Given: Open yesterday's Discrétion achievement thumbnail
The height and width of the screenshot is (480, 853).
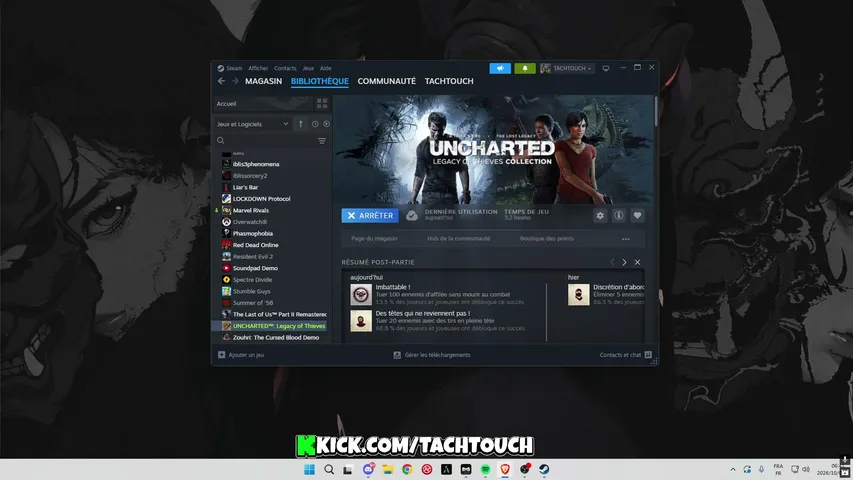Looking at the screenshot, I should click(x=578, y=294).
